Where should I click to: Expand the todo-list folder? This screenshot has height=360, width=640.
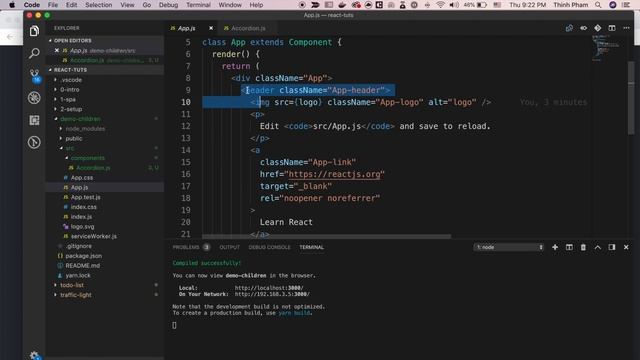point(72,285)
